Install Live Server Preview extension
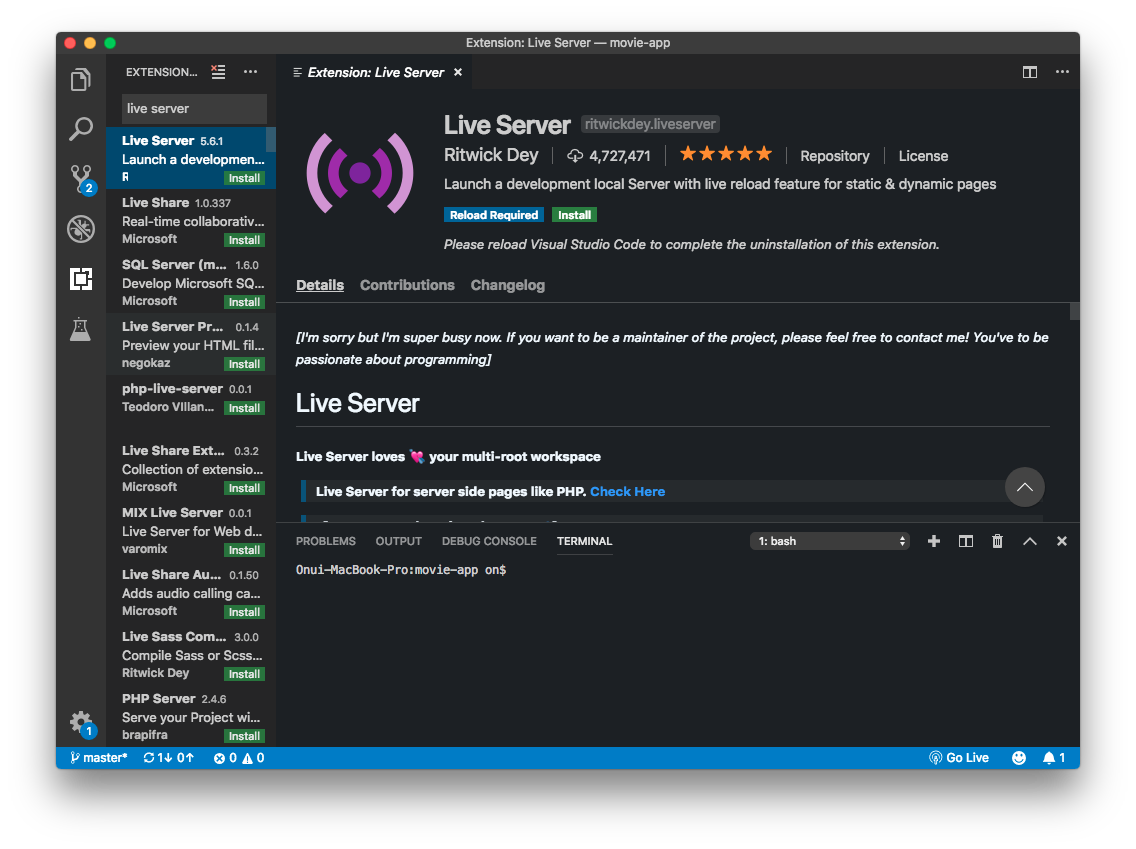 click(244, 364)
